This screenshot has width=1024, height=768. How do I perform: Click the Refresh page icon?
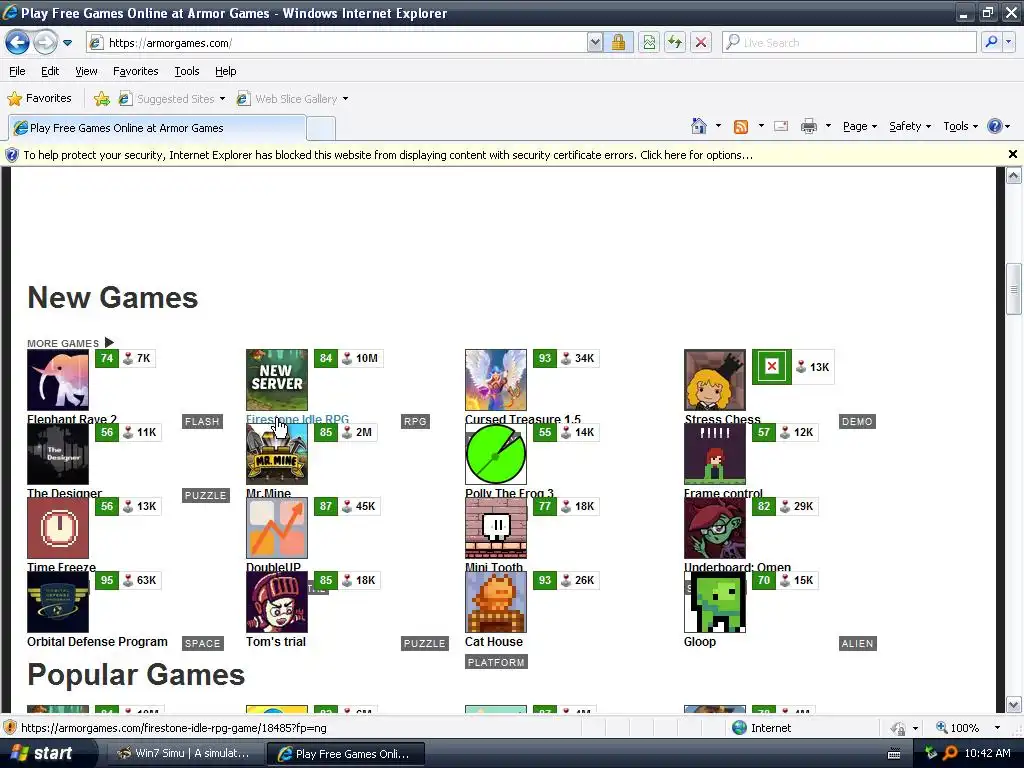tap(675, 43)
